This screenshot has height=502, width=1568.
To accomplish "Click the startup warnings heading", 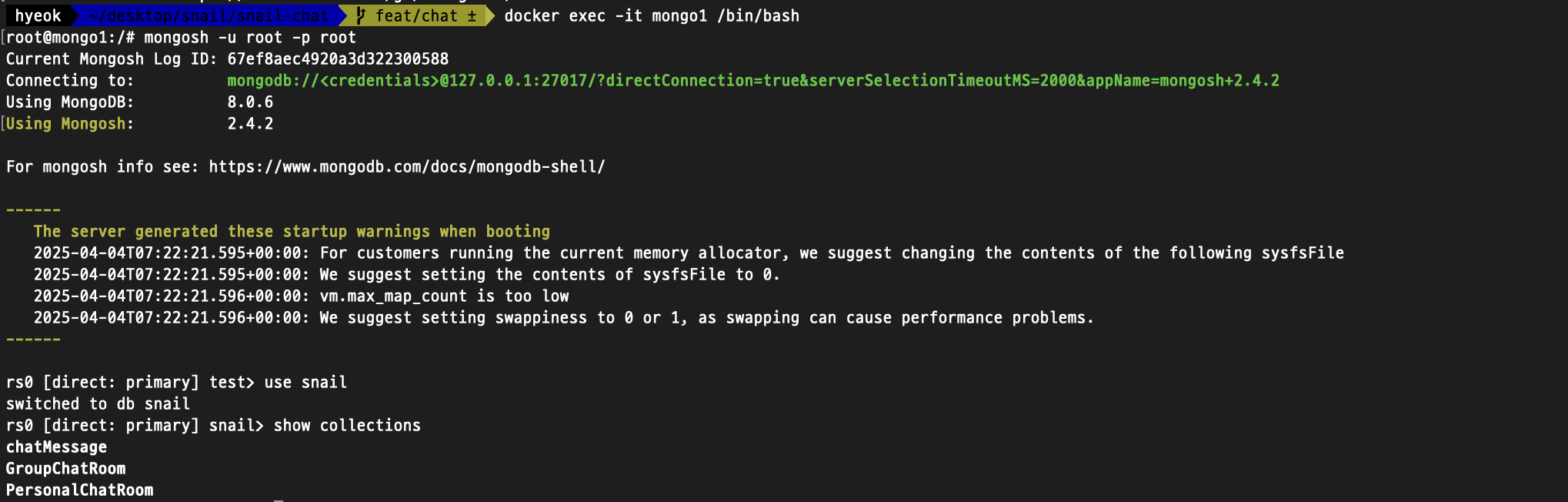I will click(x=292, y=232).
